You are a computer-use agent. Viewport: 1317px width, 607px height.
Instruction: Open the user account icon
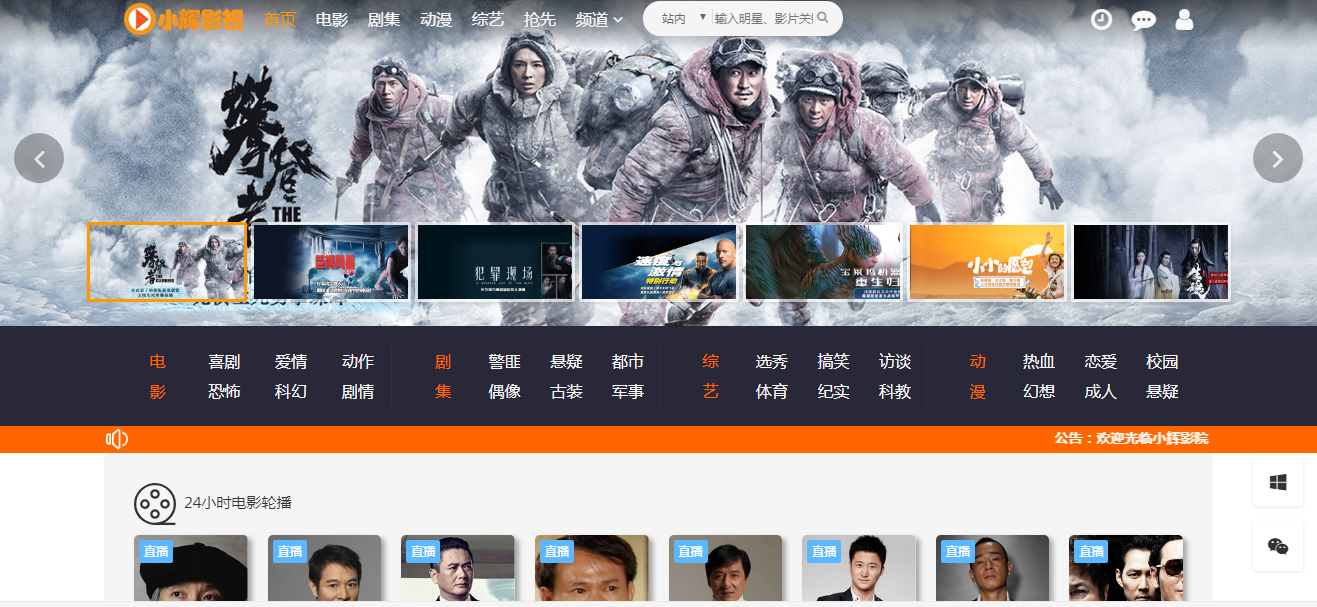(x=1185, y=19)
